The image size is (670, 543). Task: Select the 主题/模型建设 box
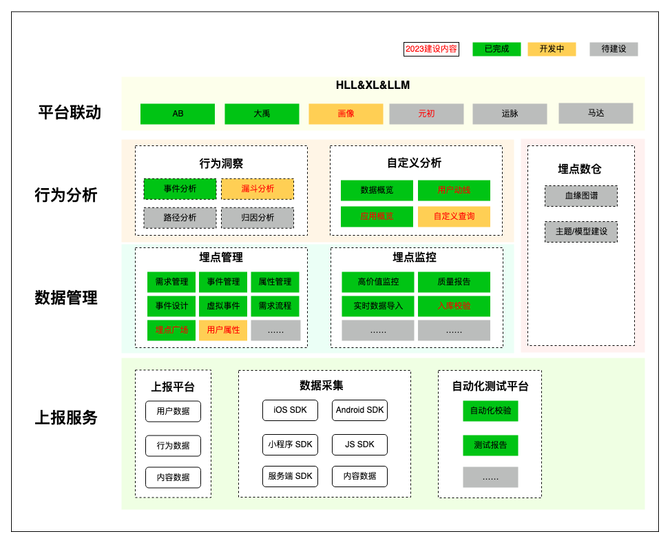pos(581,232)
